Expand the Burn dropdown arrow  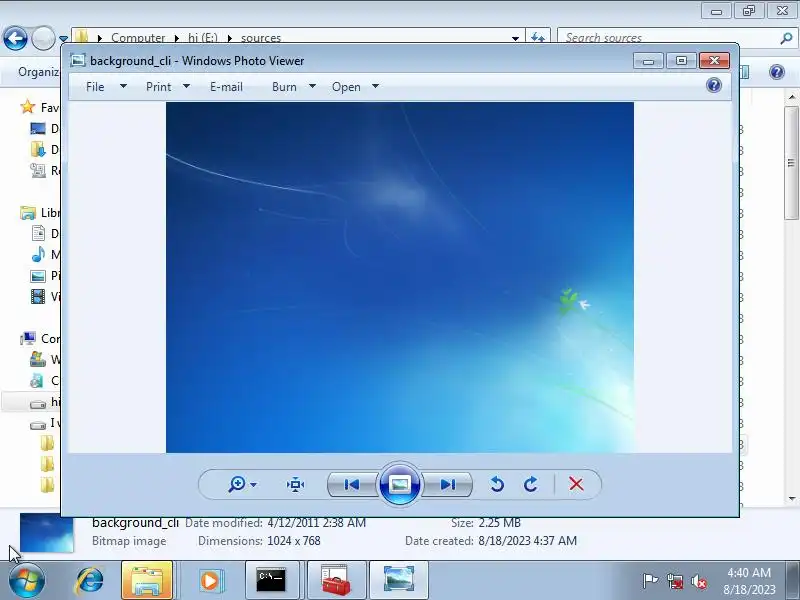click(312, 86)
